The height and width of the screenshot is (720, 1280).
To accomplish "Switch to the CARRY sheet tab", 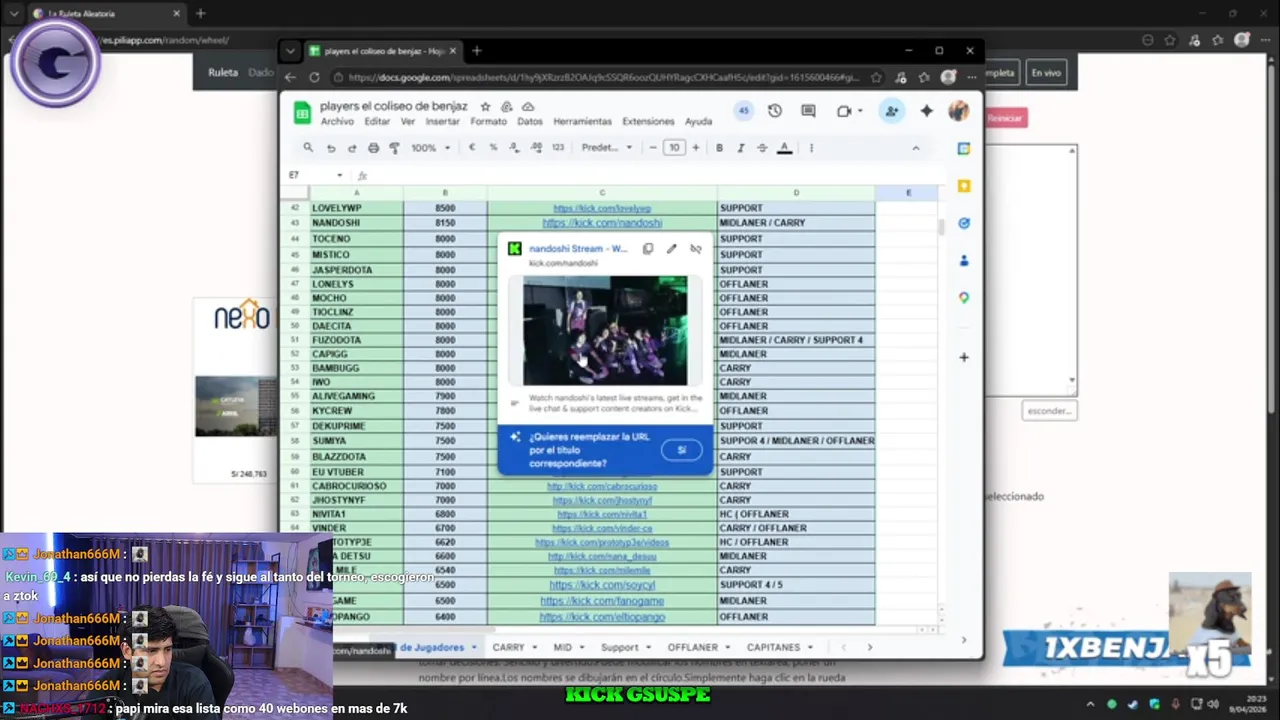I will tap(508, 647).
